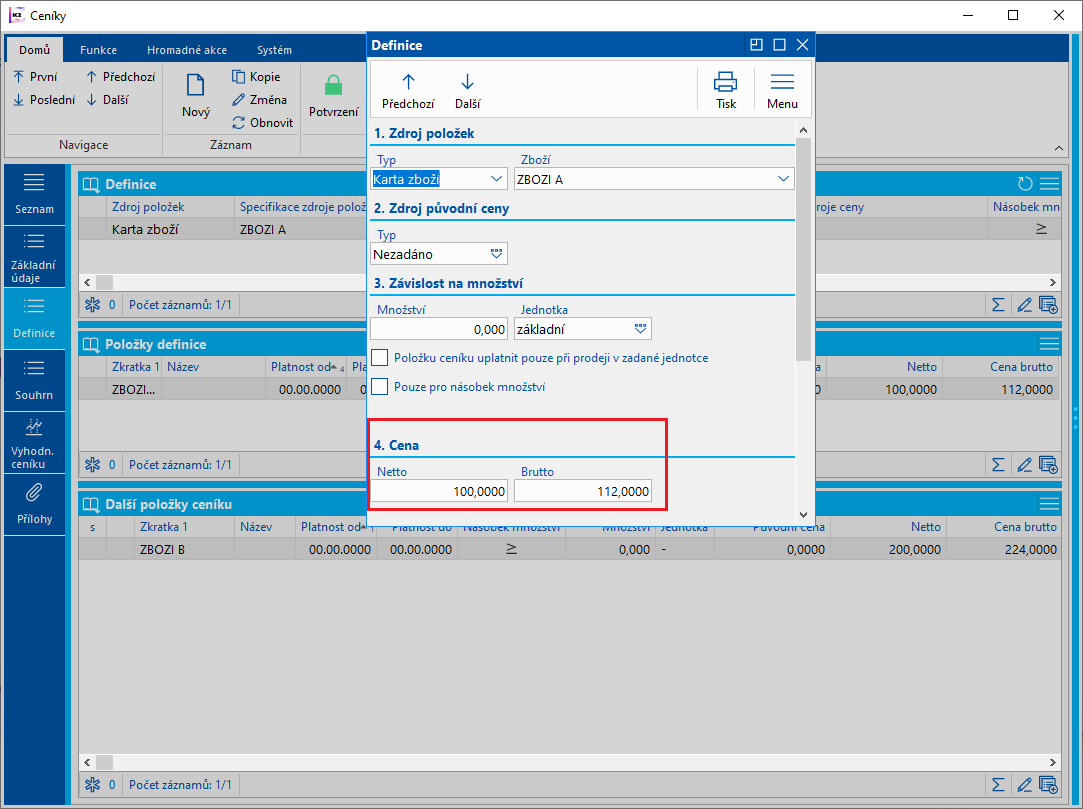Go to first record with První
This screenshot has height=809, width=1083.
[x=35, y=77]
